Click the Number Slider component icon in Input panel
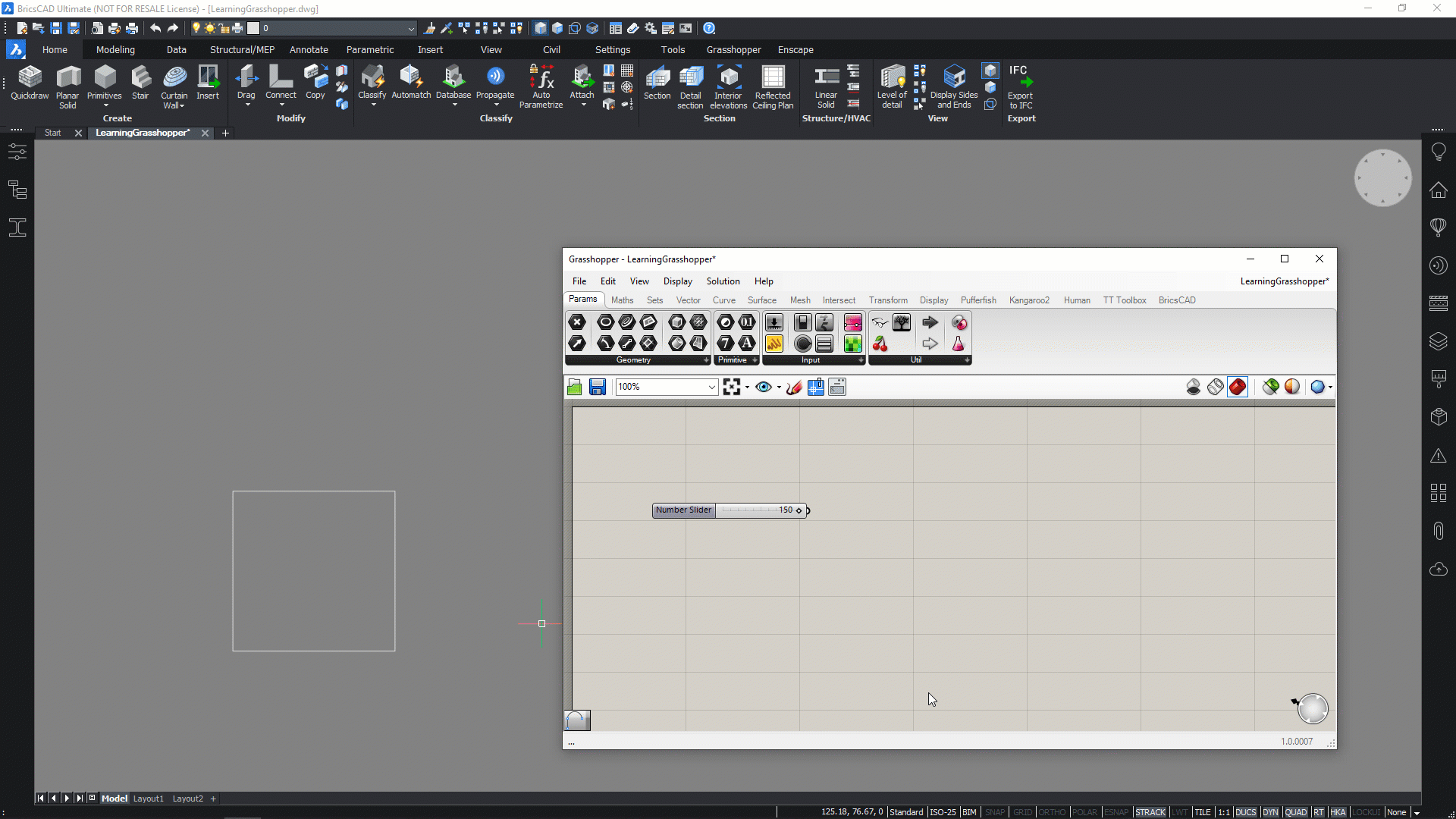 pyautogui.click(x=774, y=322)
